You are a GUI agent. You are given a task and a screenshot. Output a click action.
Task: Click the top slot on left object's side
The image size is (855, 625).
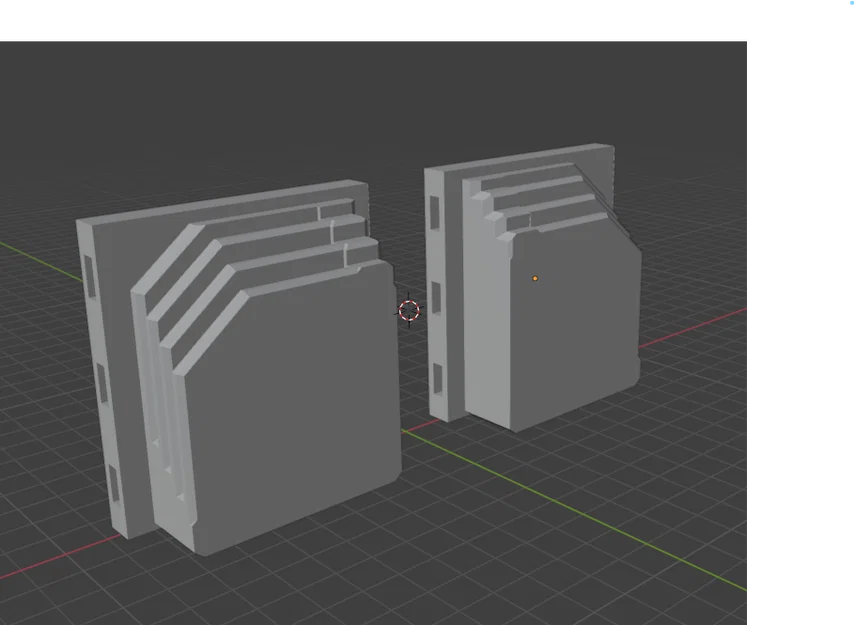90,277
